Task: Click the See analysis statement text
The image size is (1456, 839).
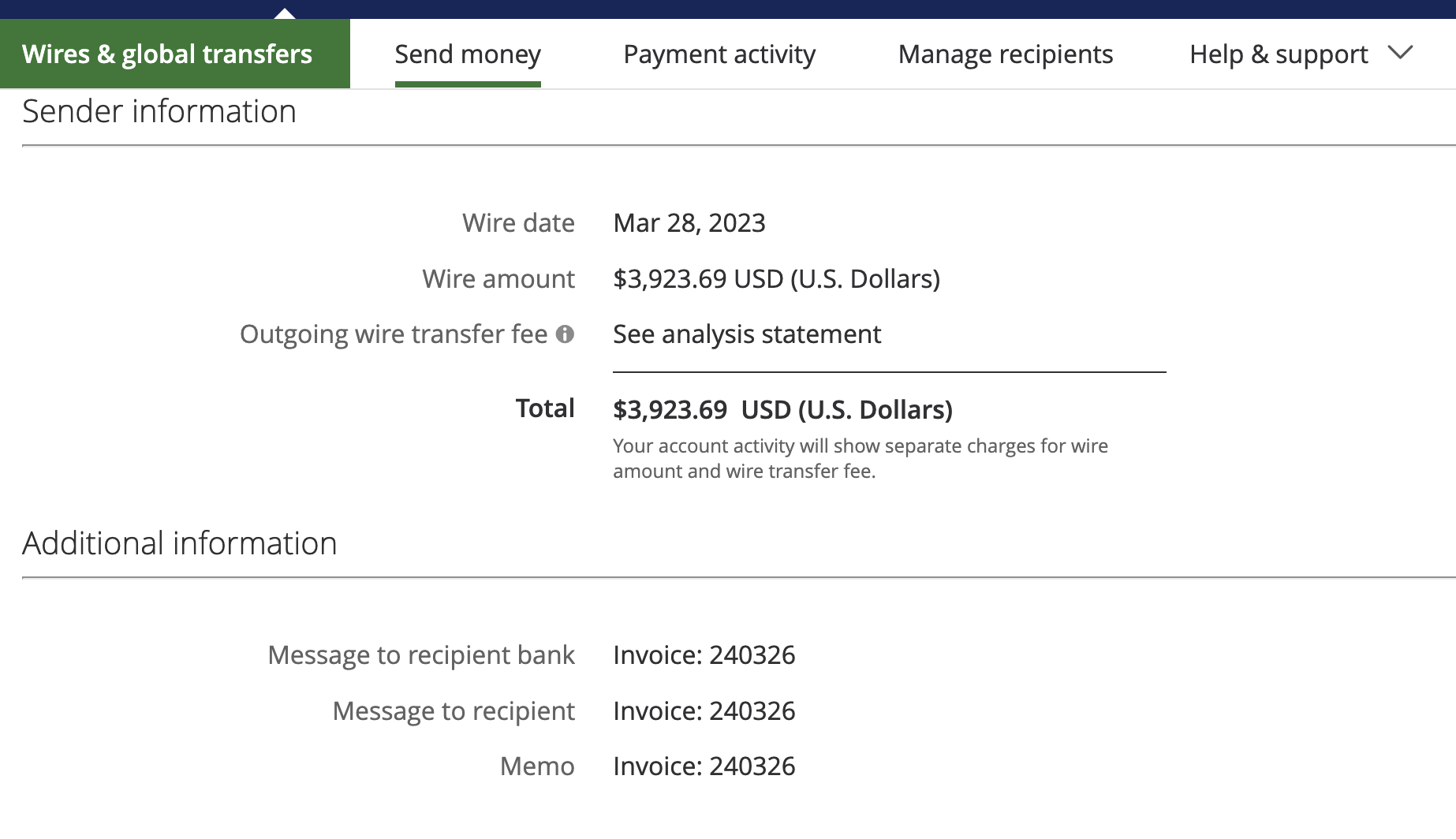Action: click(x=747, y=334)
